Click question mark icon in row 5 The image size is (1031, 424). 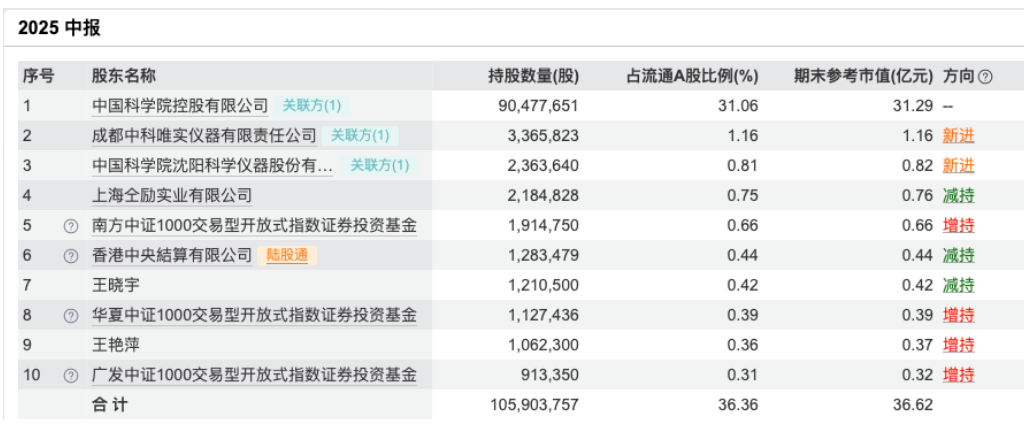(70, 225)
